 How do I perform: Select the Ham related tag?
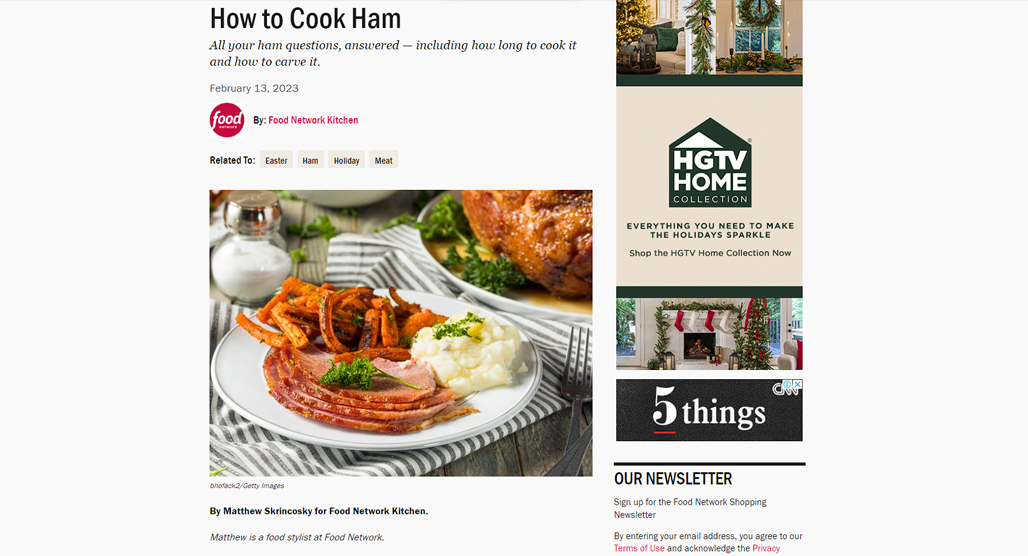[x=310, y=160]
